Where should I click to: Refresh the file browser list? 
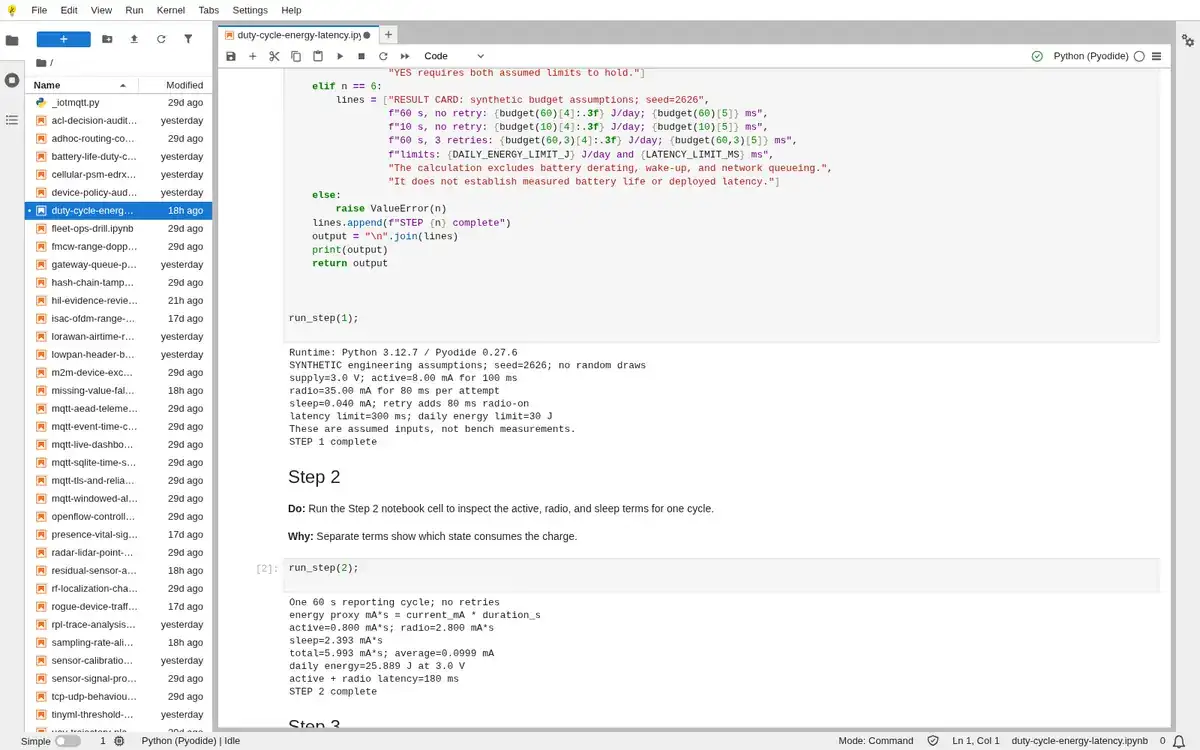(161, 39)
